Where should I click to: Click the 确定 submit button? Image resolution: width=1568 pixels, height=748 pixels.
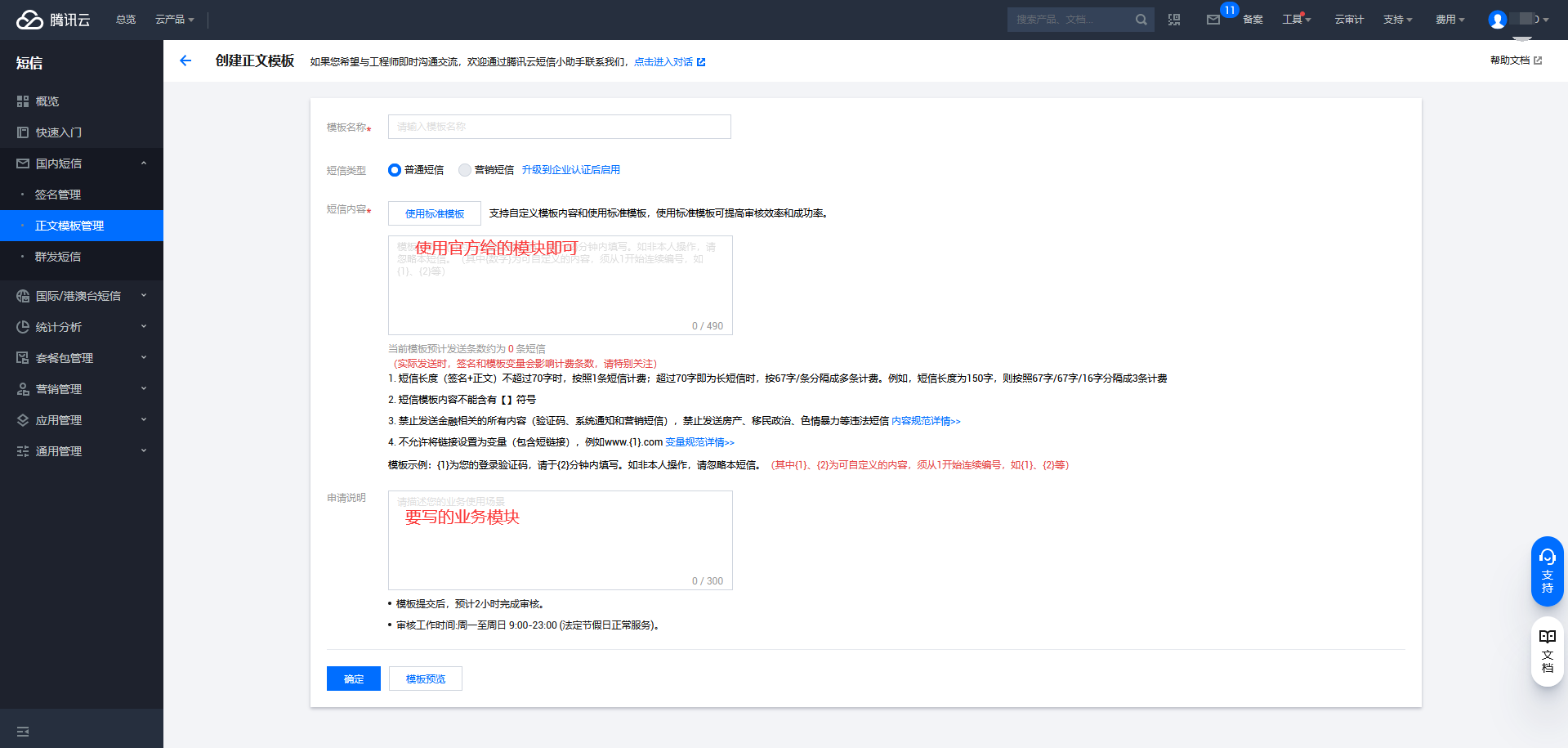pyautogui.click(x=353, y=678)
